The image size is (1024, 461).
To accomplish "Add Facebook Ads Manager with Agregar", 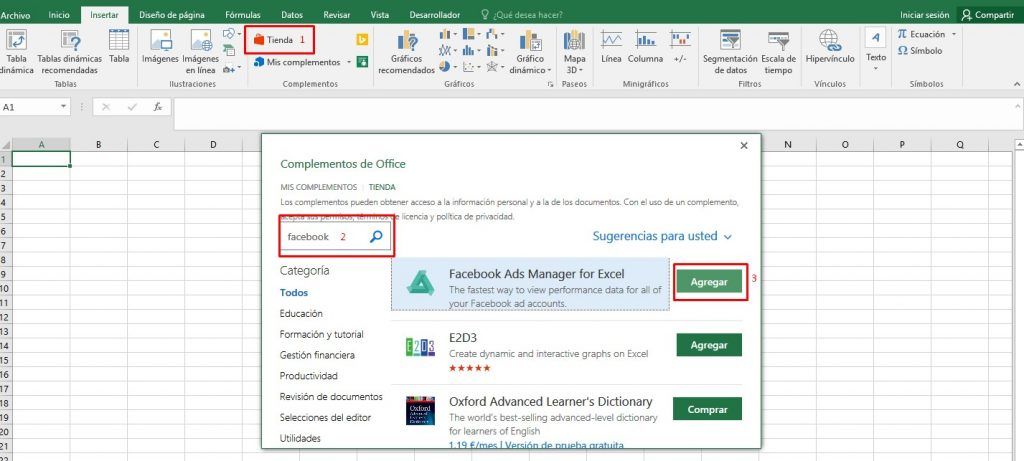I will 709,282.
